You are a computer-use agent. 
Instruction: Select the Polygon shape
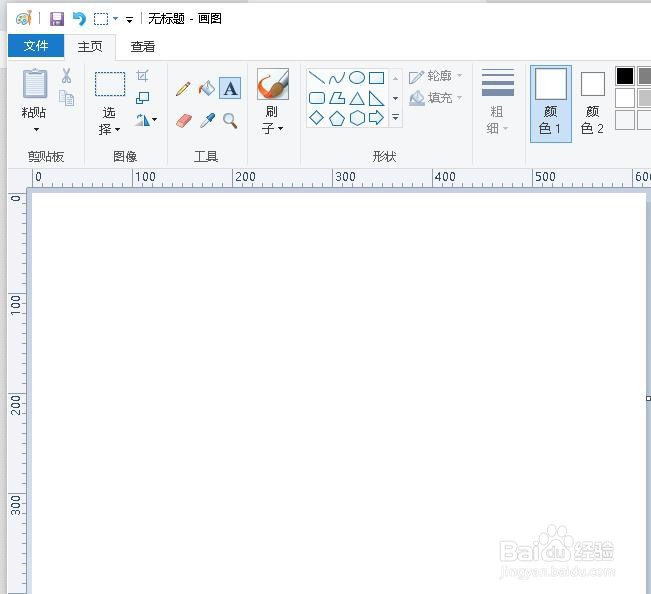[337, 98]
